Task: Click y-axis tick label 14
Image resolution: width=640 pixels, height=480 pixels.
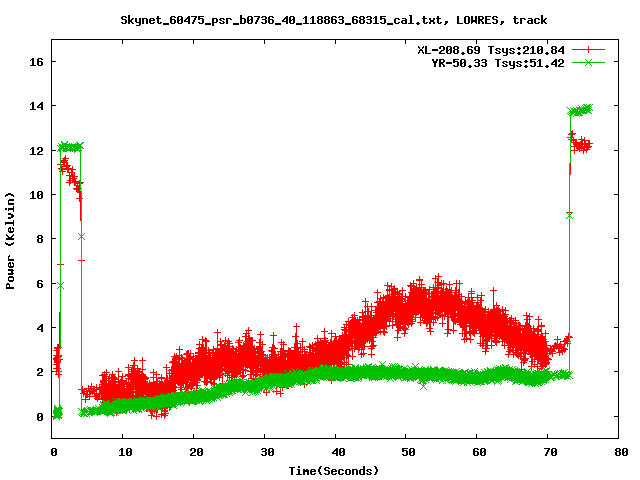Action: (36, 106)
